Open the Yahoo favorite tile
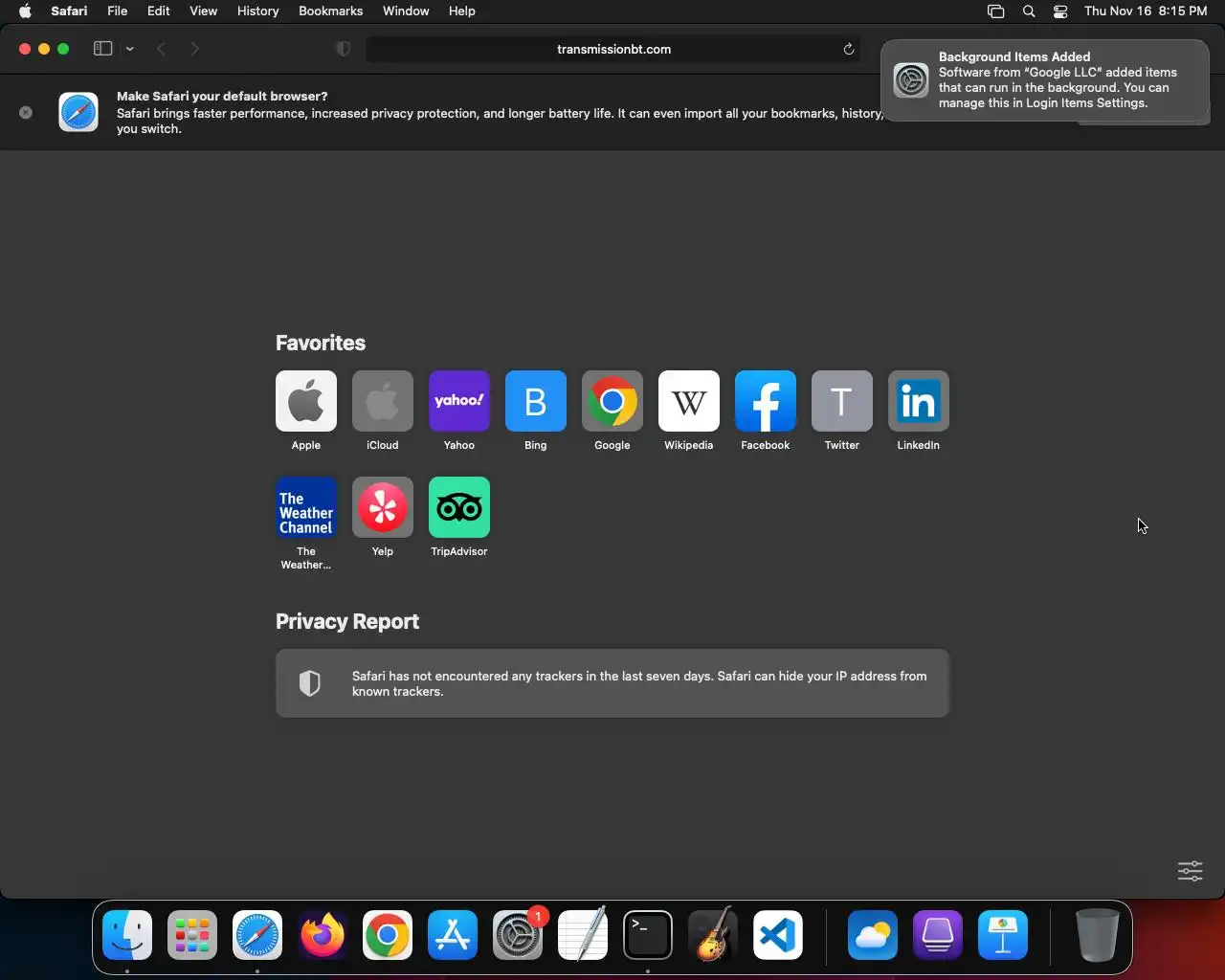The width and height of the screenshot is (1225, 980). coord(459,401)
